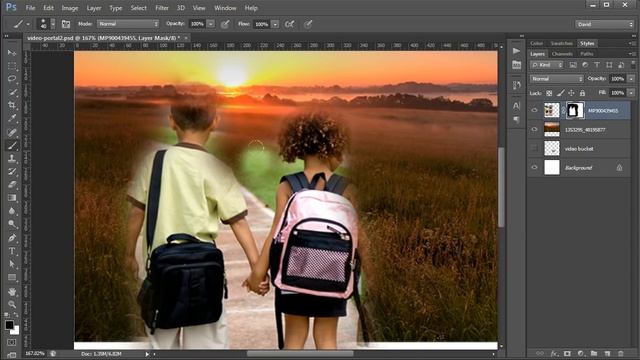640x360 pixels.
Task: Open the layer blend mode Normal dropdown
Action: pyautogui.click(x=556, y=79)
